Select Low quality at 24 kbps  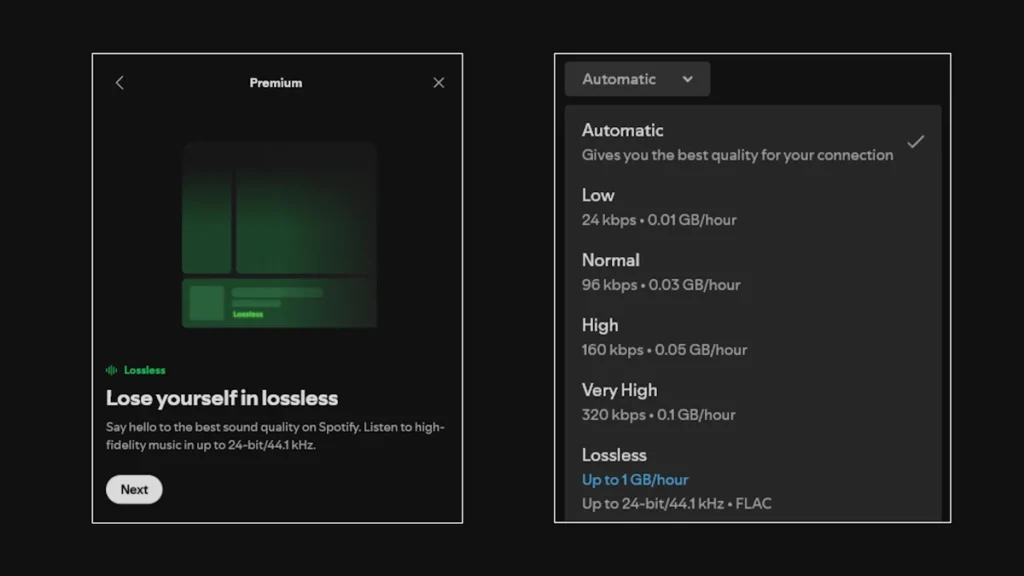point(598,195)
